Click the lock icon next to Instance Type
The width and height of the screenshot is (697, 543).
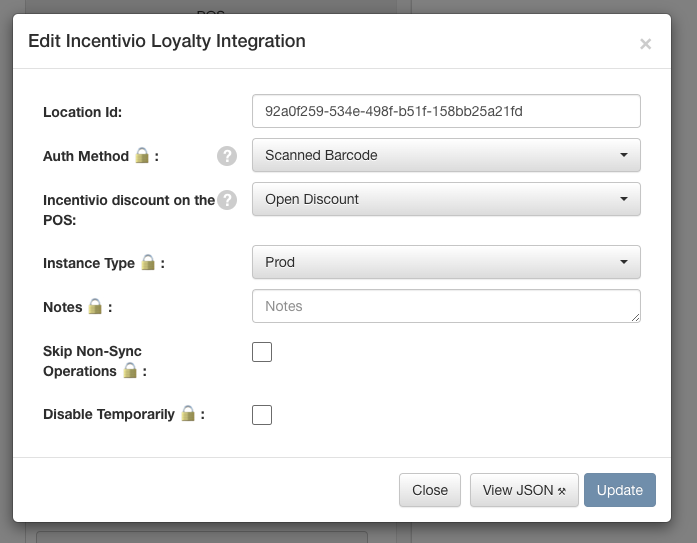point(148,263)
